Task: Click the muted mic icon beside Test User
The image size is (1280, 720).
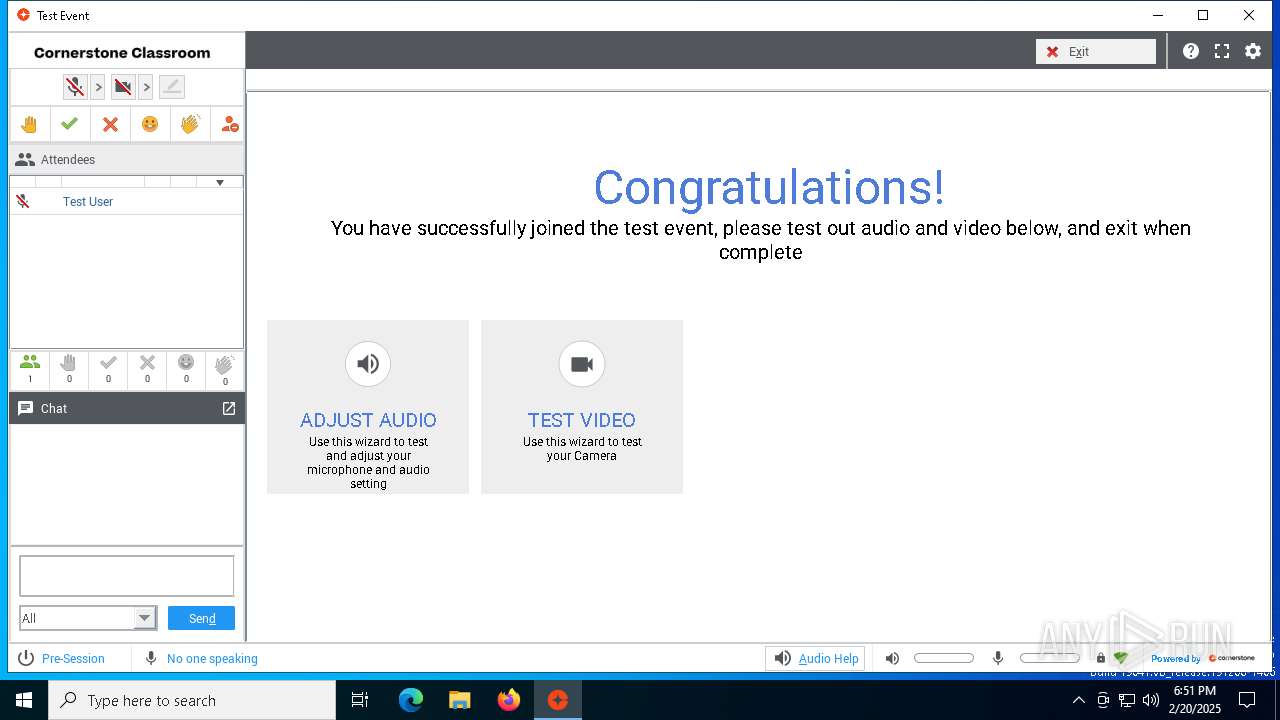Action: 23,201
